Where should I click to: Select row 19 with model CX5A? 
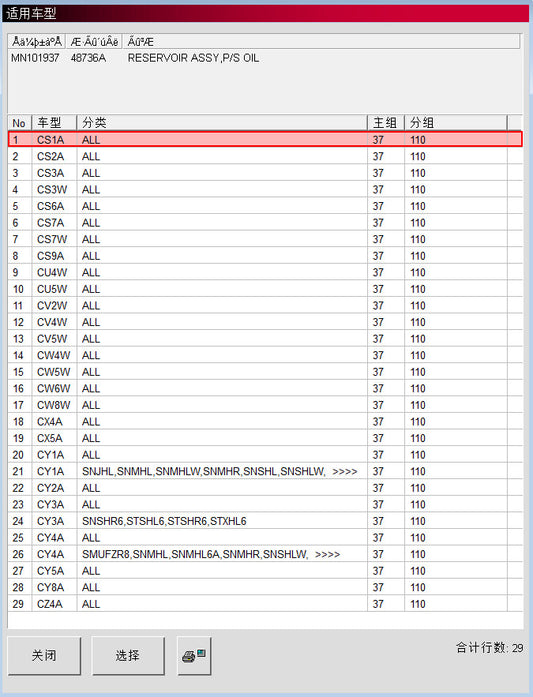[265, 438]
